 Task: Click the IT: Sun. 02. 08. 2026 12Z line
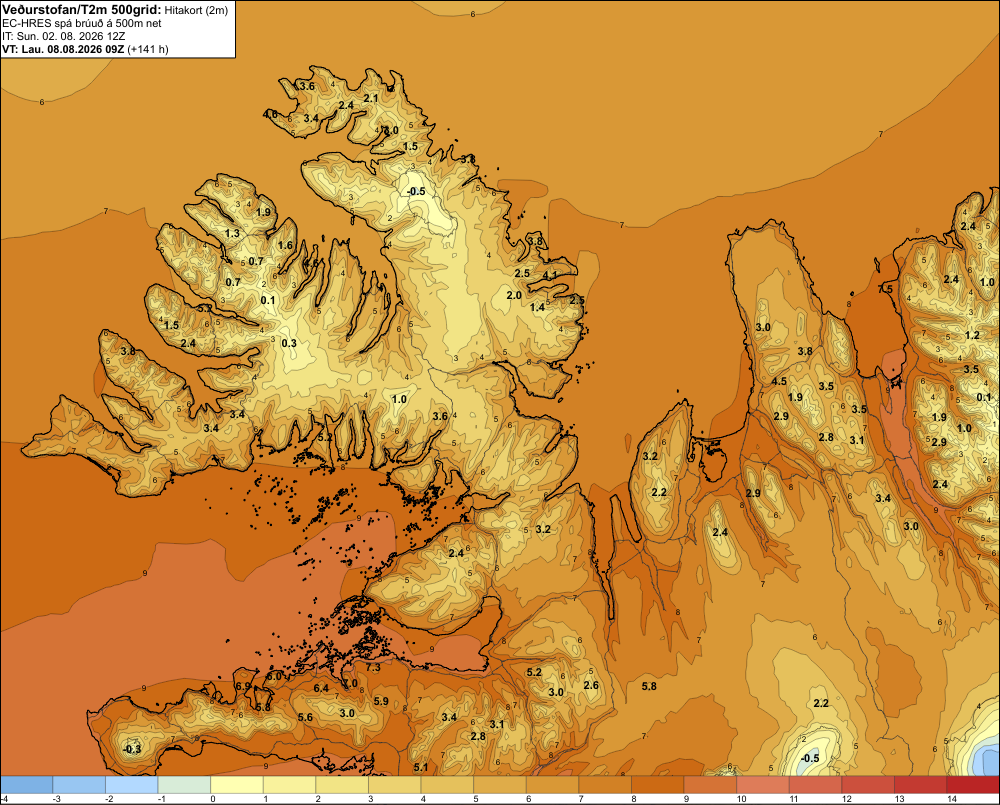pyautogui.click(x=63, y=36)
